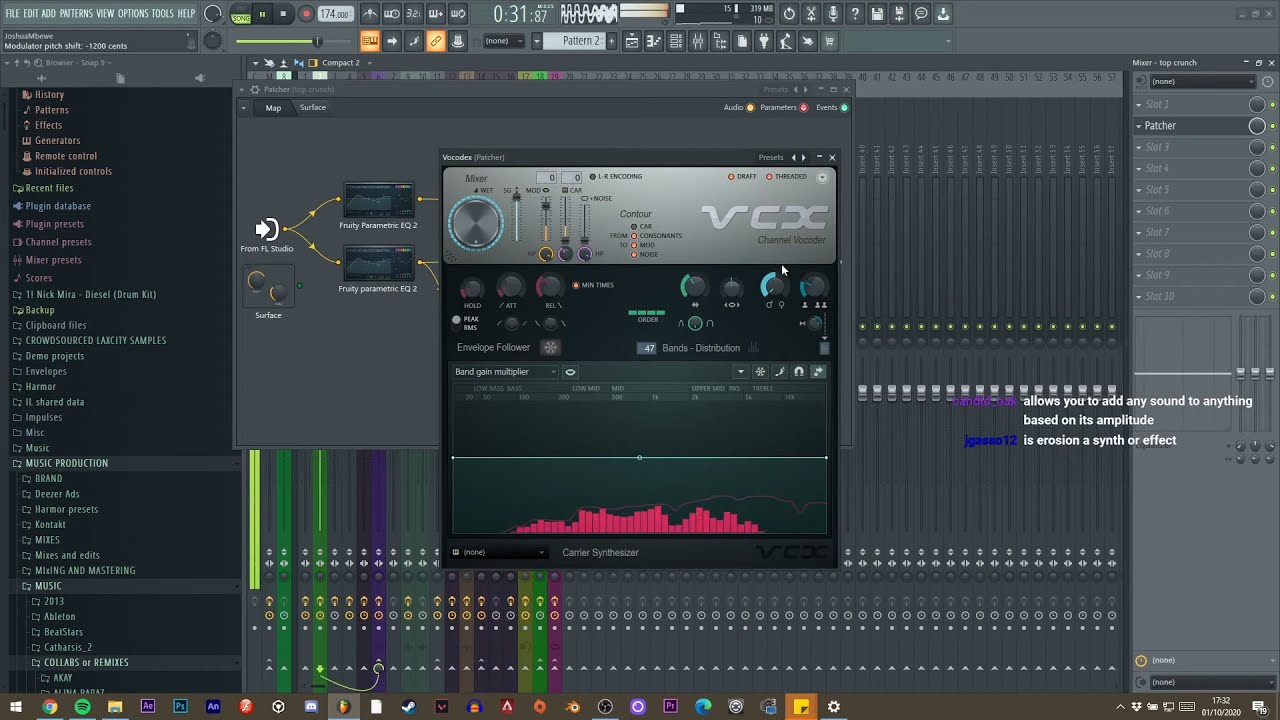Open the FILE menu
1280x720 pixels.
tap(12, 13)
